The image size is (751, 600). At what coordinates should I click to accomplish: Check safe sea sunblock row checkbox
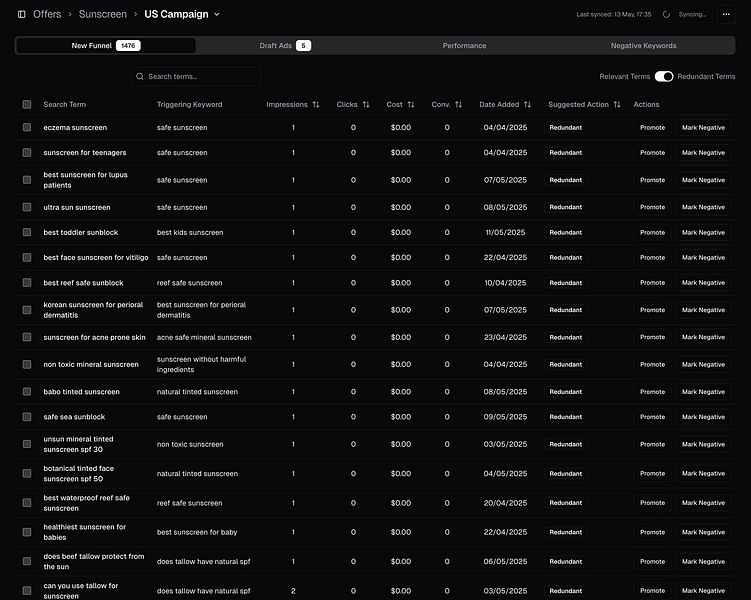pos(27,417)
